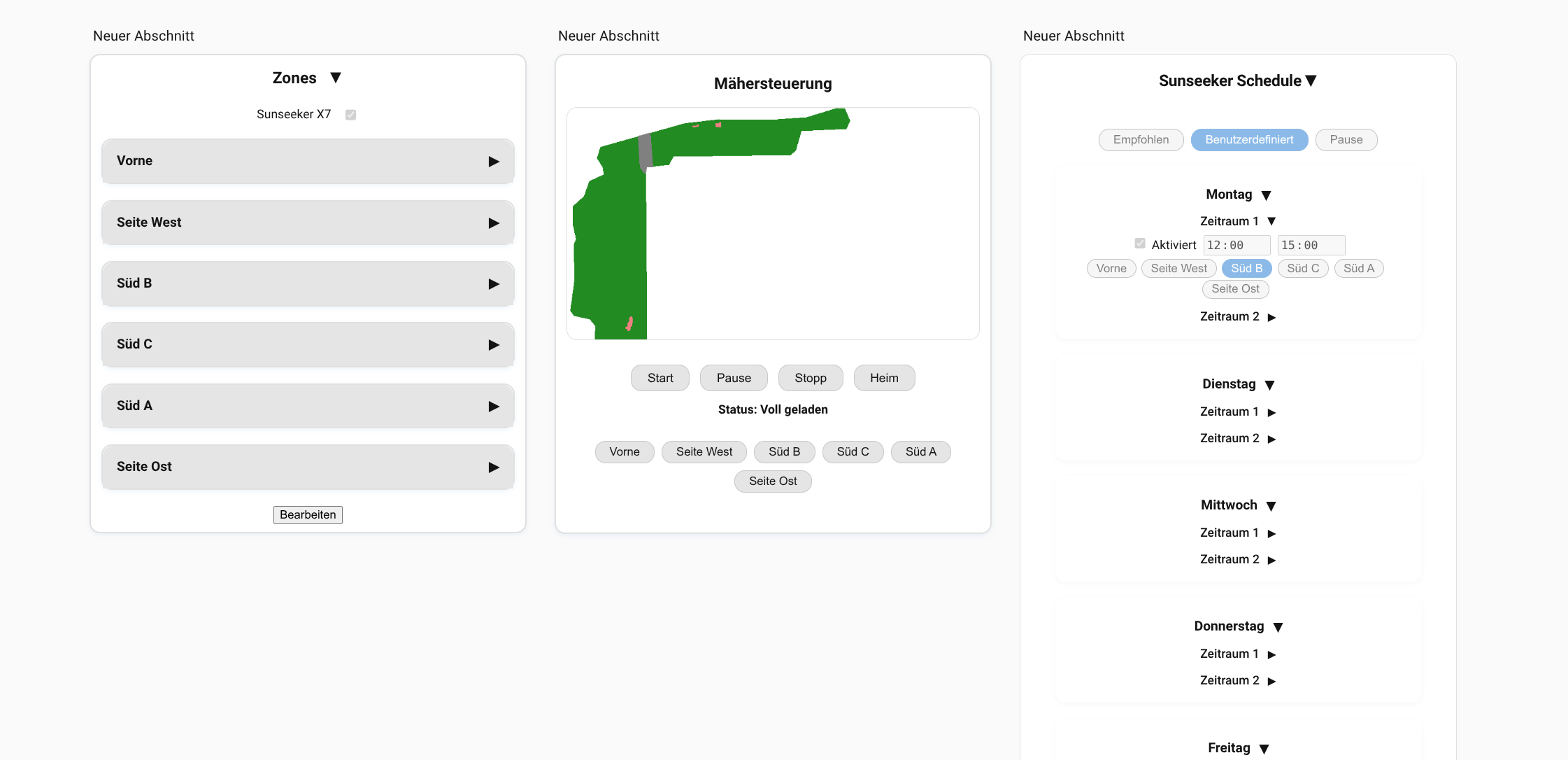This screenshot has height=760, width=1568.
Task: Open the Seite Ost zone arrow
Action: tap(494, 467)
